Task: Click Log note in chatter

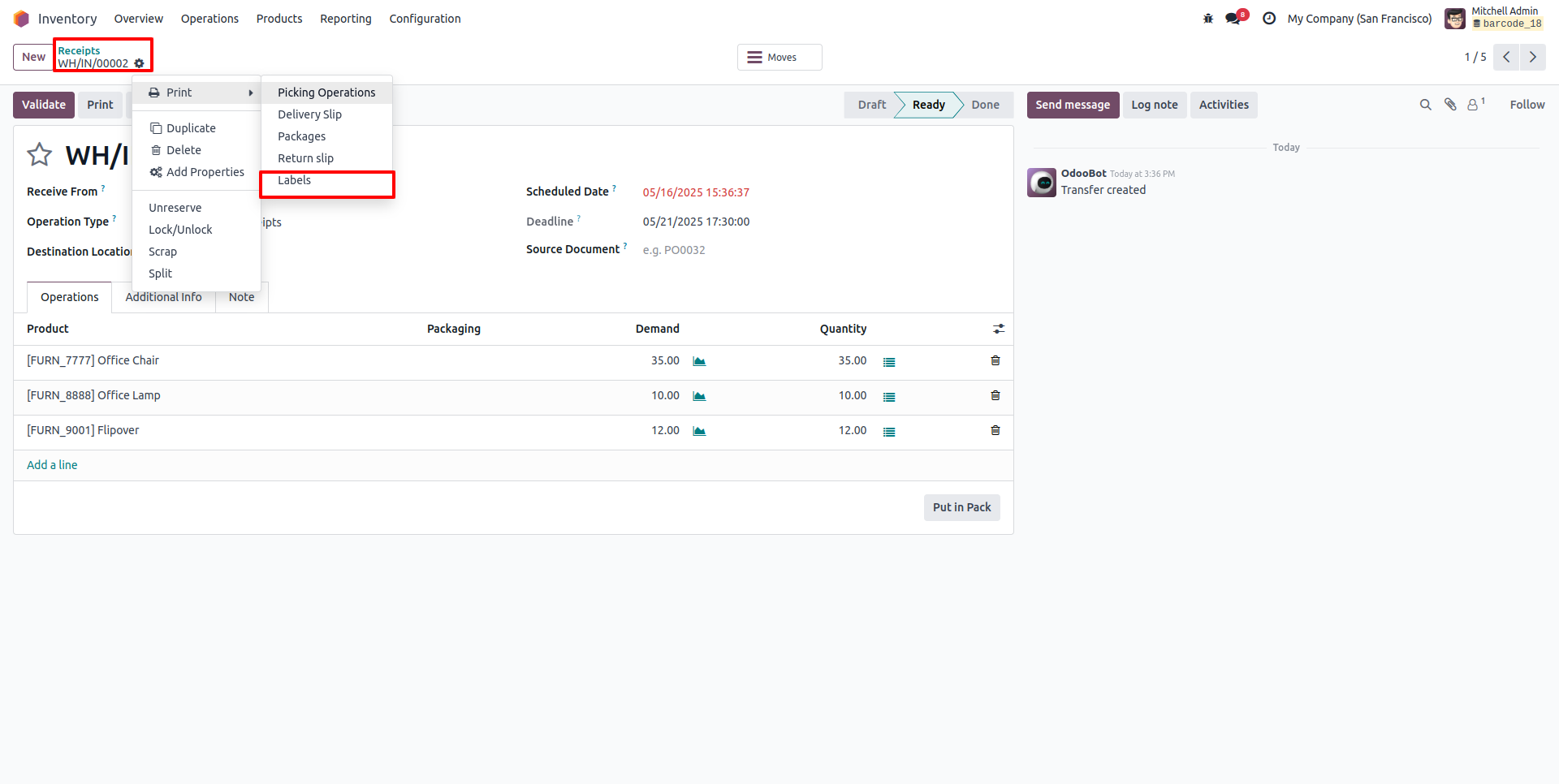Action: (x=1155, y=105)
